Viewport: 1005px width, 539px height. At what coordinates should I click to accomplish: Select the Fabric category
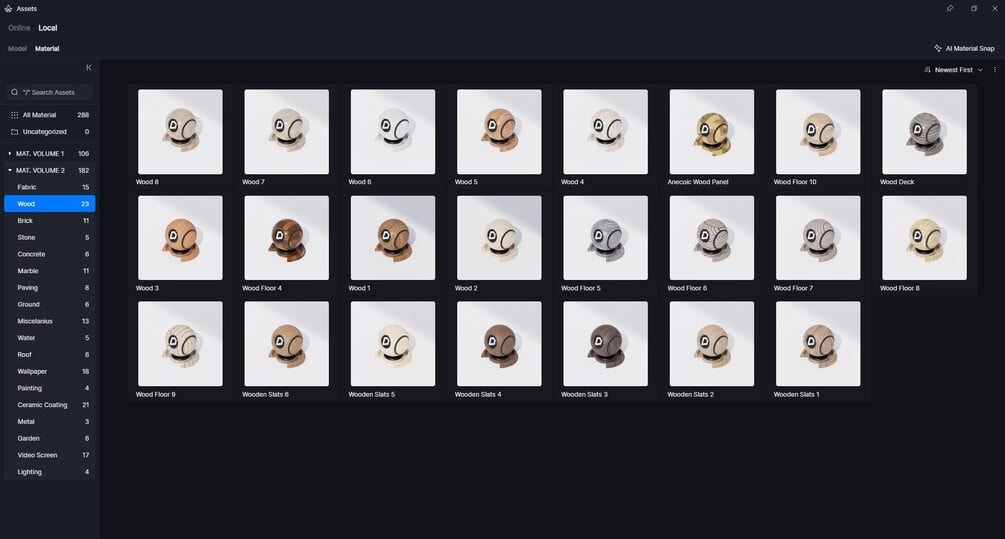pos(49,187)
